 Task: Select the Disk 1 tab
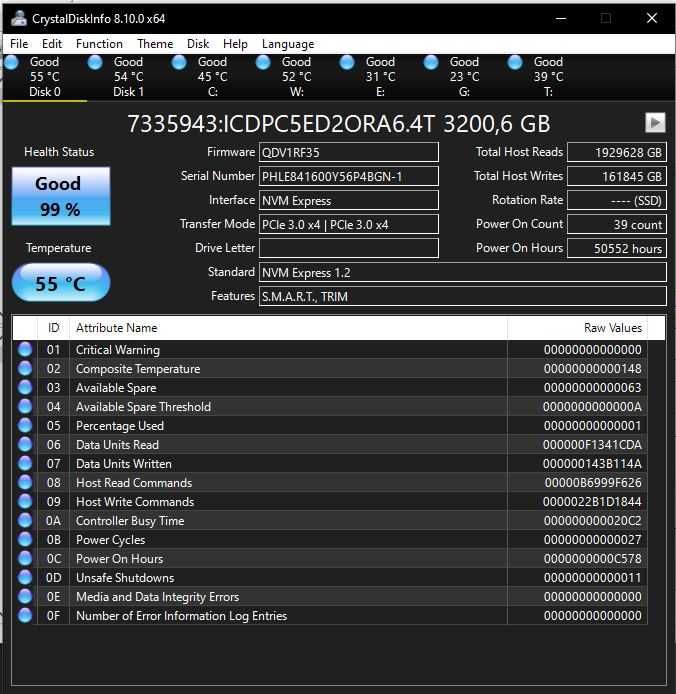(x=128, y=77)
